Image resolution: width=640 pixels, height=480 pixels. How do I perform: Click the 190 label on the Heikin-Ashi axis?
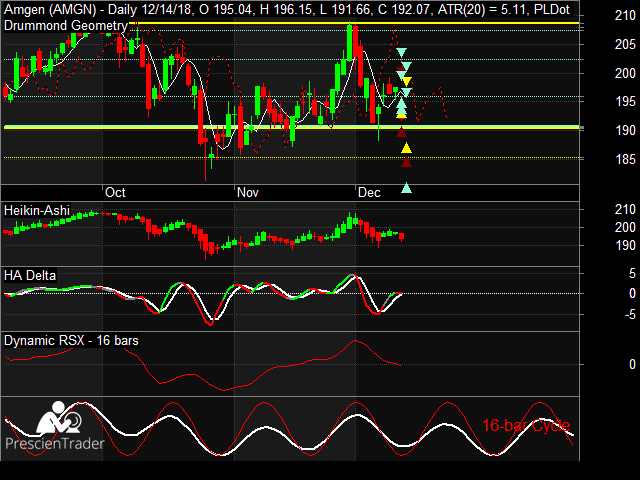(625, 246)
